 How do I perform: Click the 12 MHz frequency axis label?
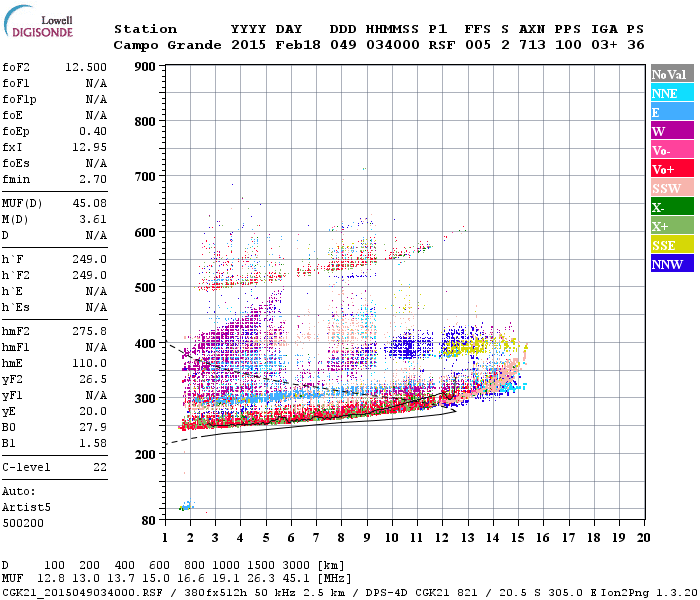point(442,538)
